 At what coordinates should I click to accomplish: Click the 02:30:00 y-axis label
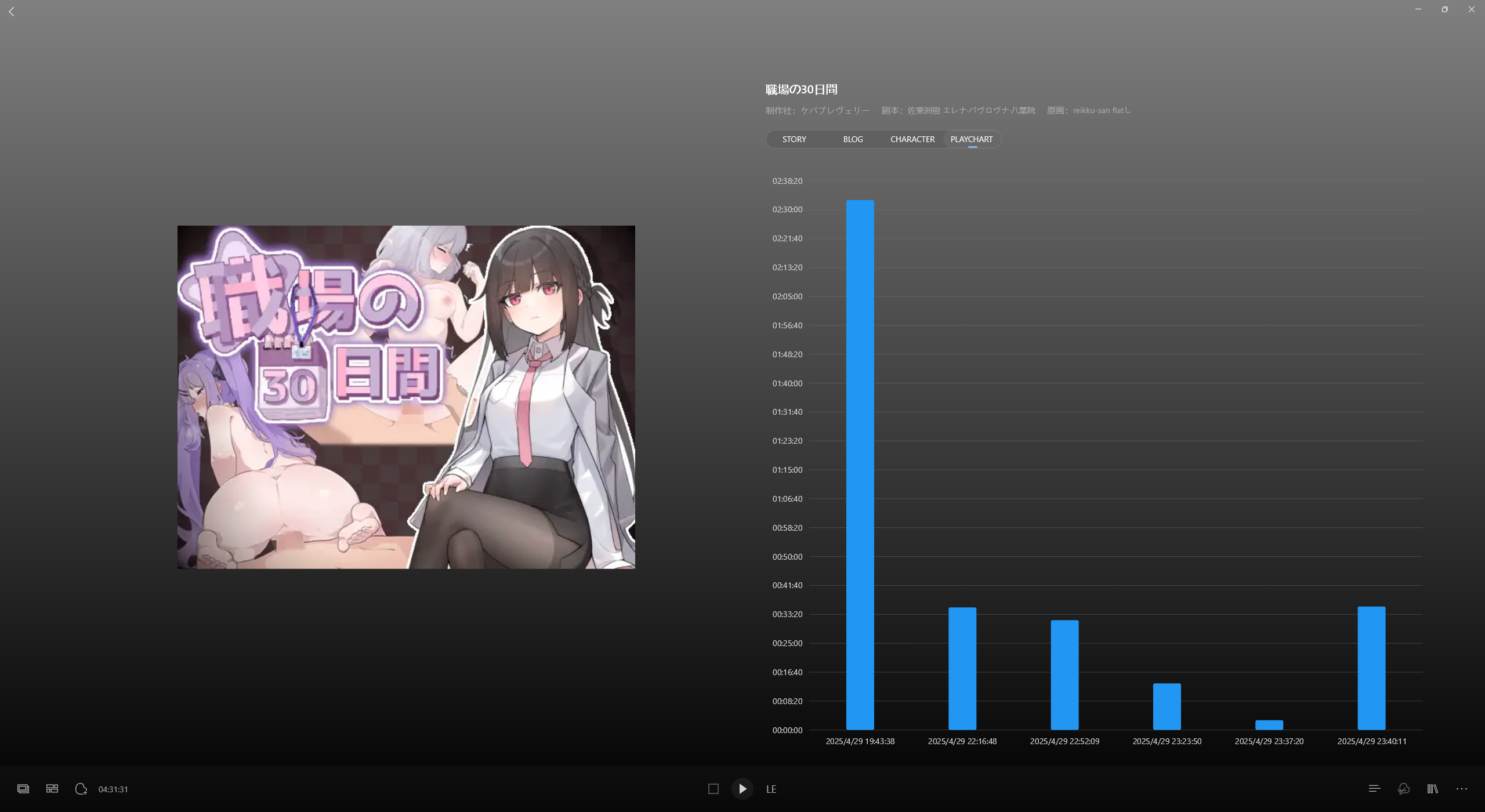787,209
